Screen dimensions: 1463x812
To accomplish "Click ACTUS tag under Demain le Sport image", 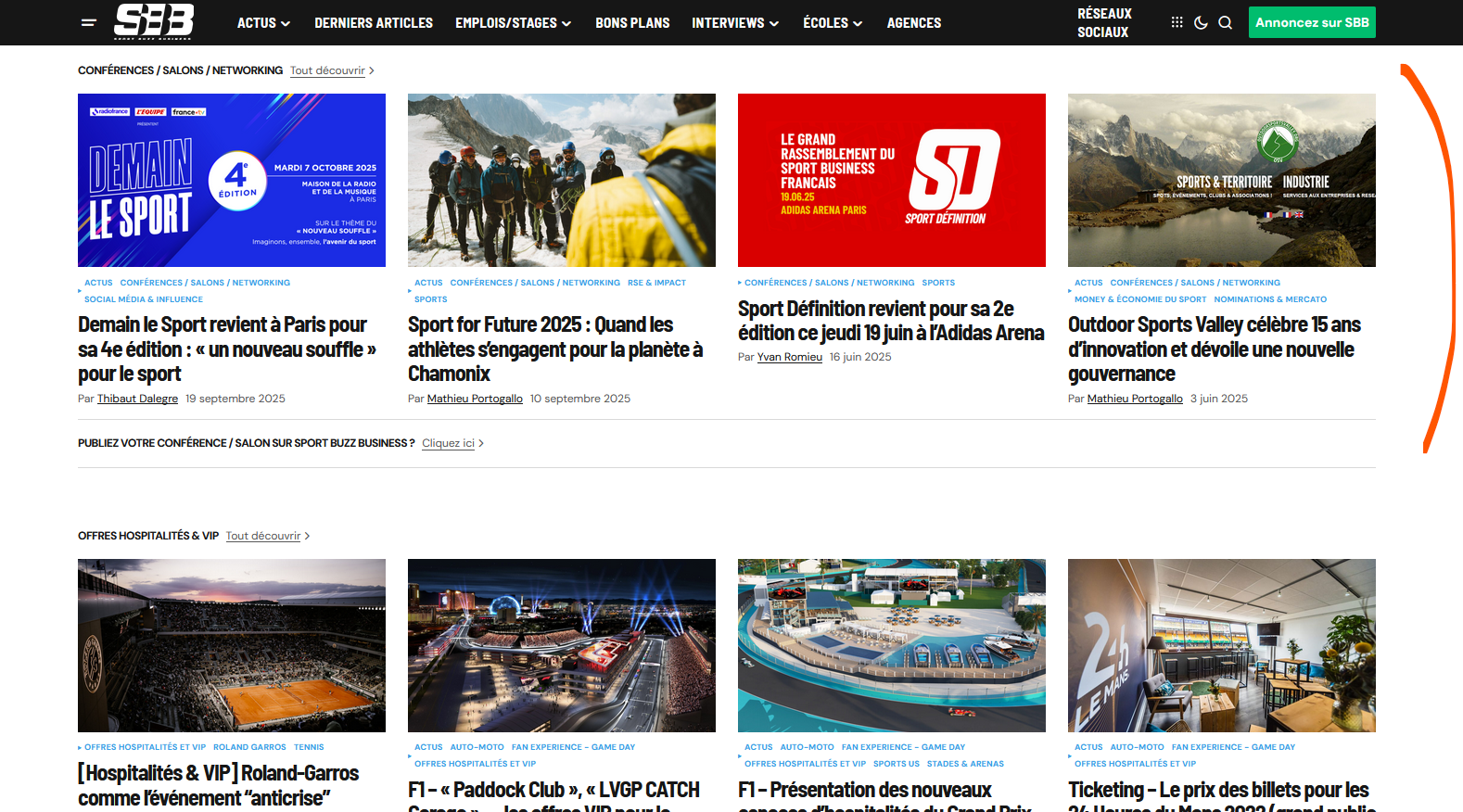I will pos(98,283).
